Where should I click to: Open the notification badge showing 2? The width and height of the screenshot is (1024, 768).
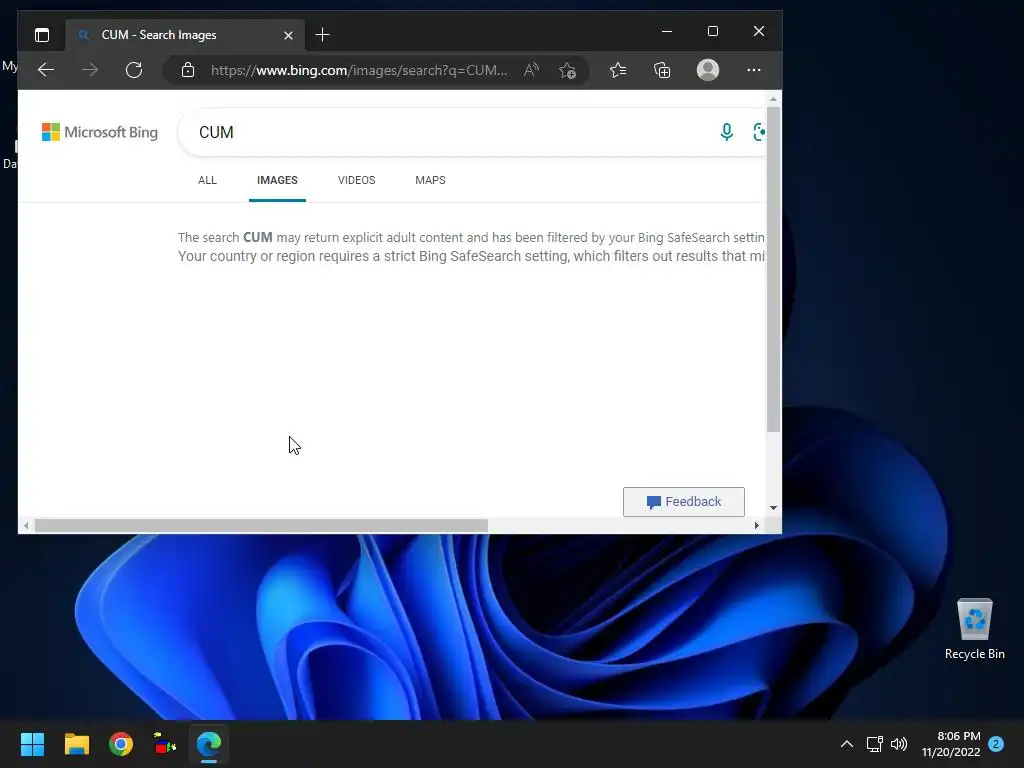pyautogui.click(x=996, y=744)
